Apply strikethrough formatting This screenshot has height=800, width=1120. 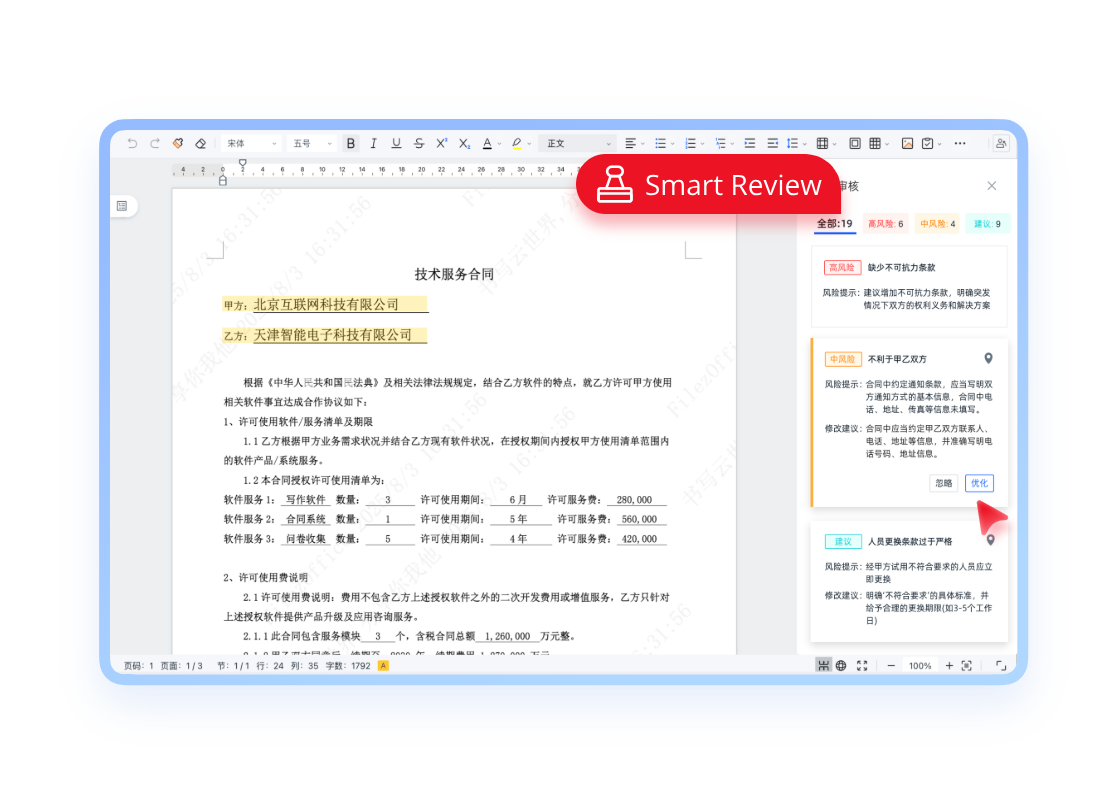point(419,143)
